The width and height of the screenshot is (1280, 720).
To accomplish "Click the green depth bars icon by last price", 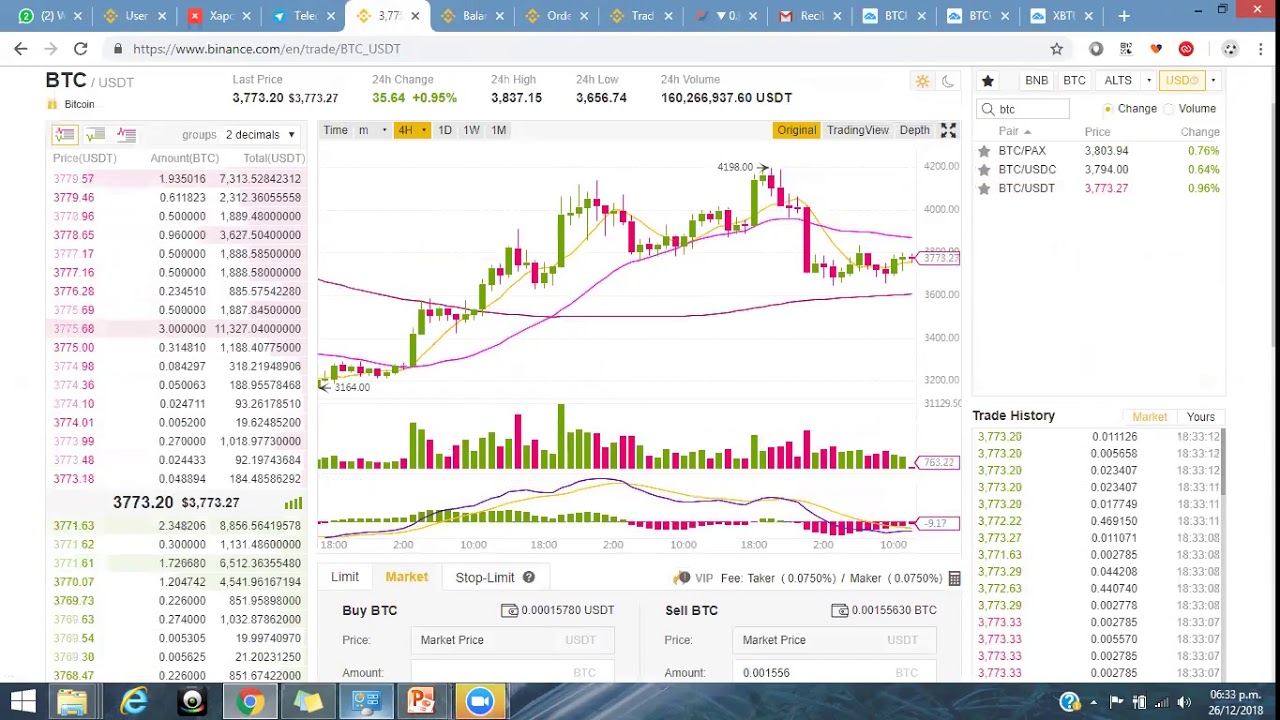I will pos(293,503).
